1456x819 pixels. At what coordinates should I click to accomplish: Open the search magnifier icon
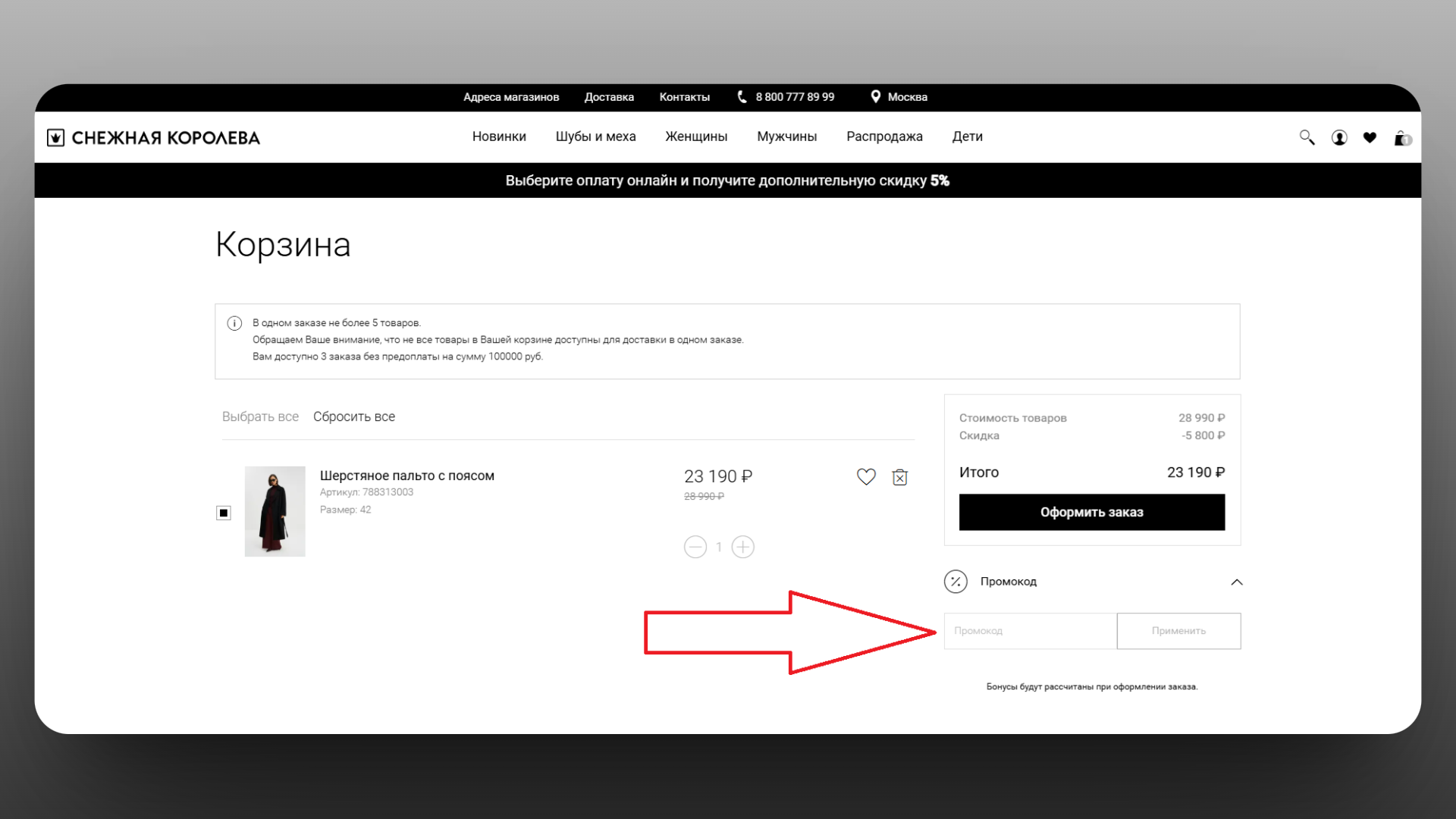1307,137
